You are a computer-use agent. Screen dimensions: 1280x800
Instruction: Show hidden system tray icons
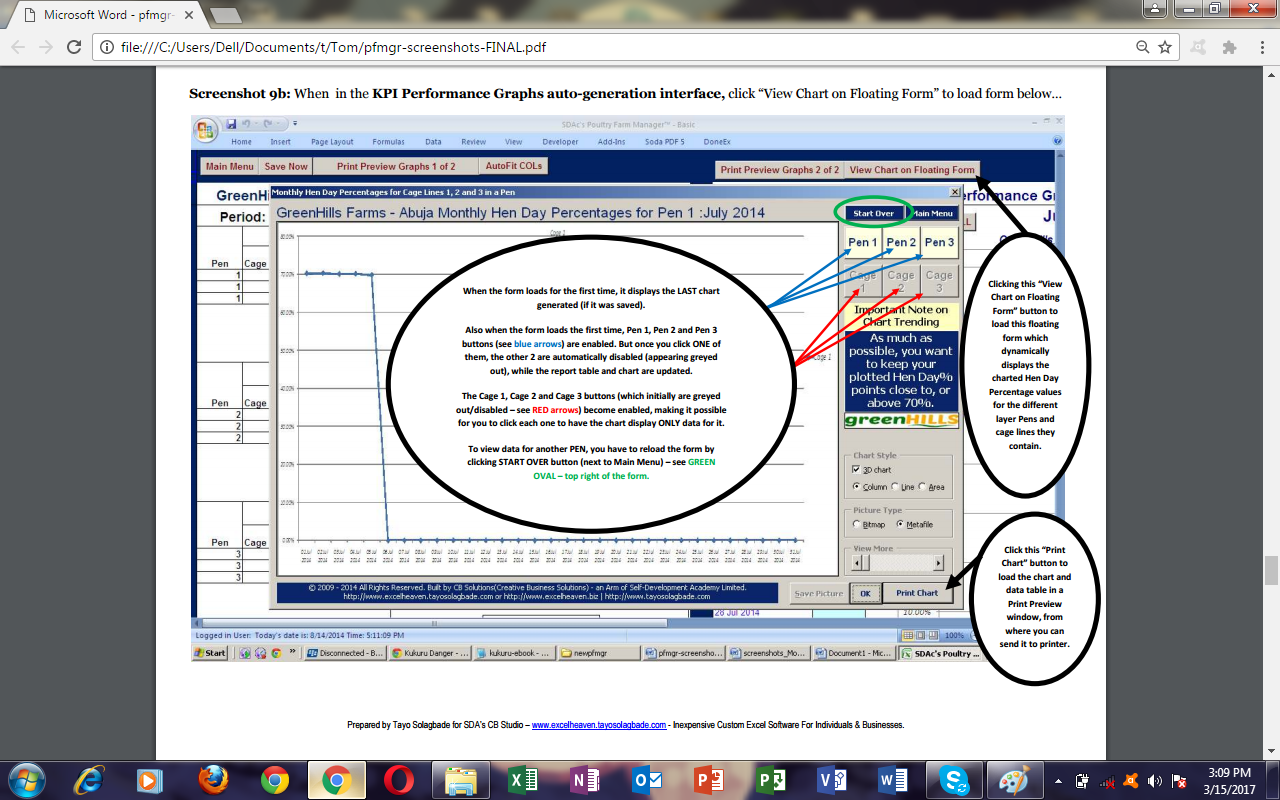1059,780
